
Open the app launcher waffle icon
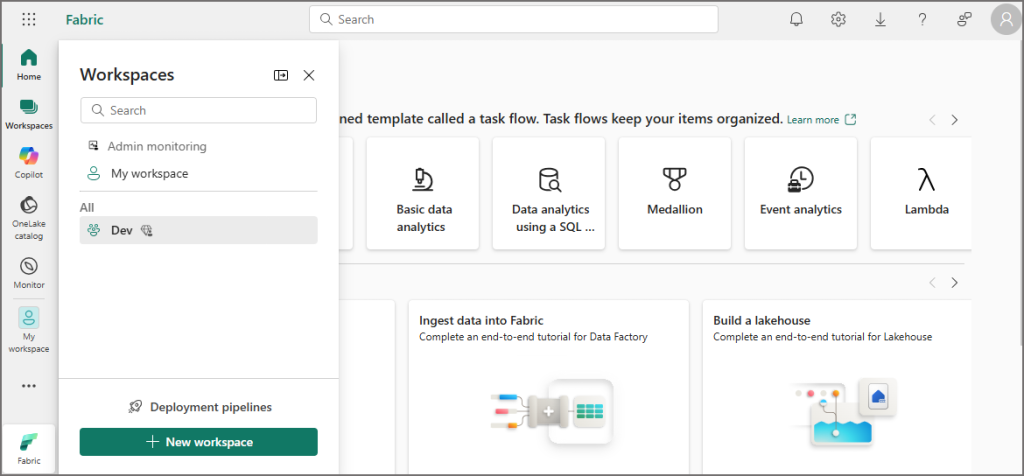pos(29,19)
